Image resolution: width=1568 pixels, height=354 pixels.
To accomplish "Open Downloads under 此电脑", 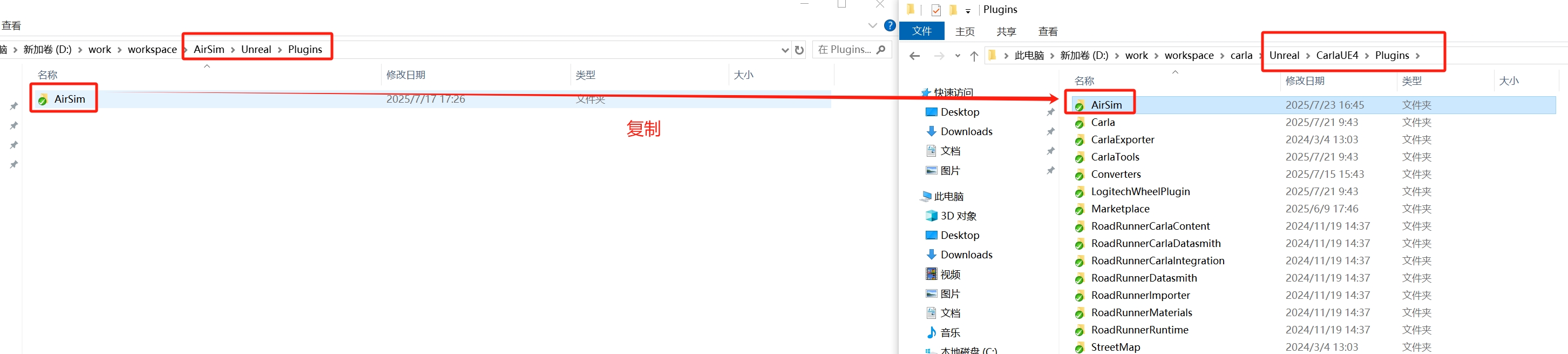I will pyautogui.click(x=967, y=255).
